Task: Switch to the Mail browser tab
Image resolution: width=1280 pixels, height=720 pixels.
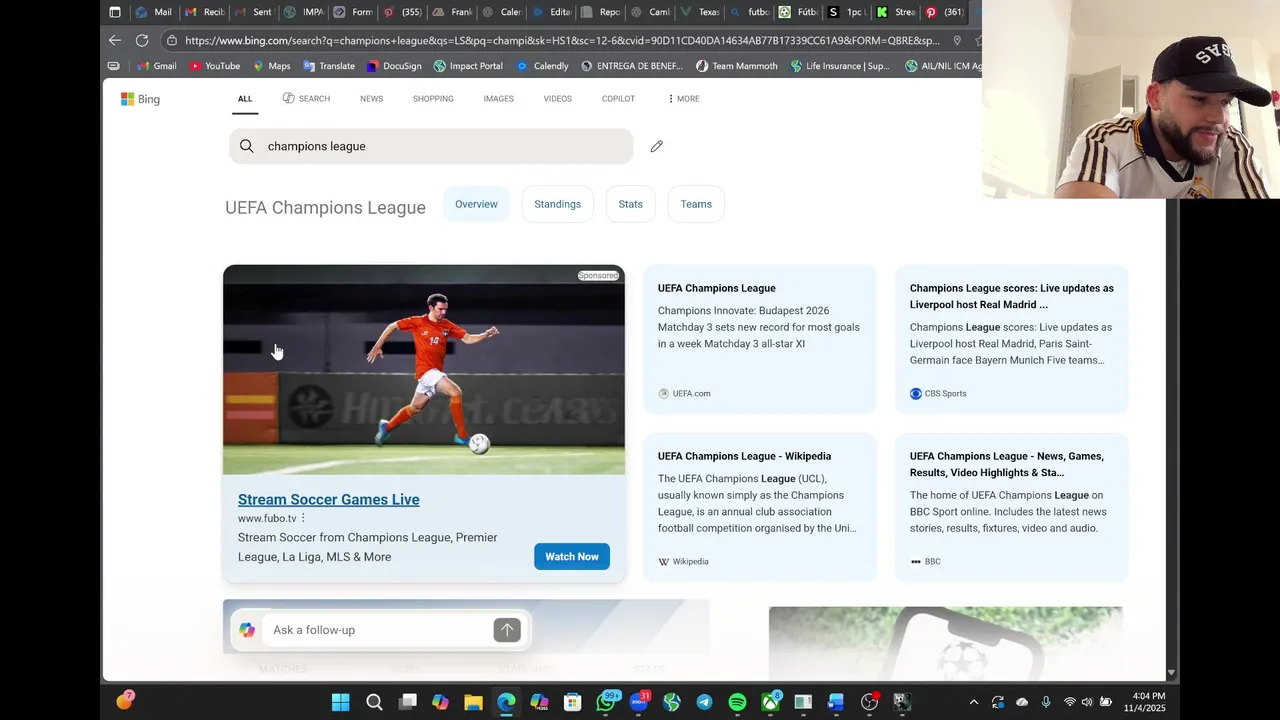Action: [x=154, y=12]
